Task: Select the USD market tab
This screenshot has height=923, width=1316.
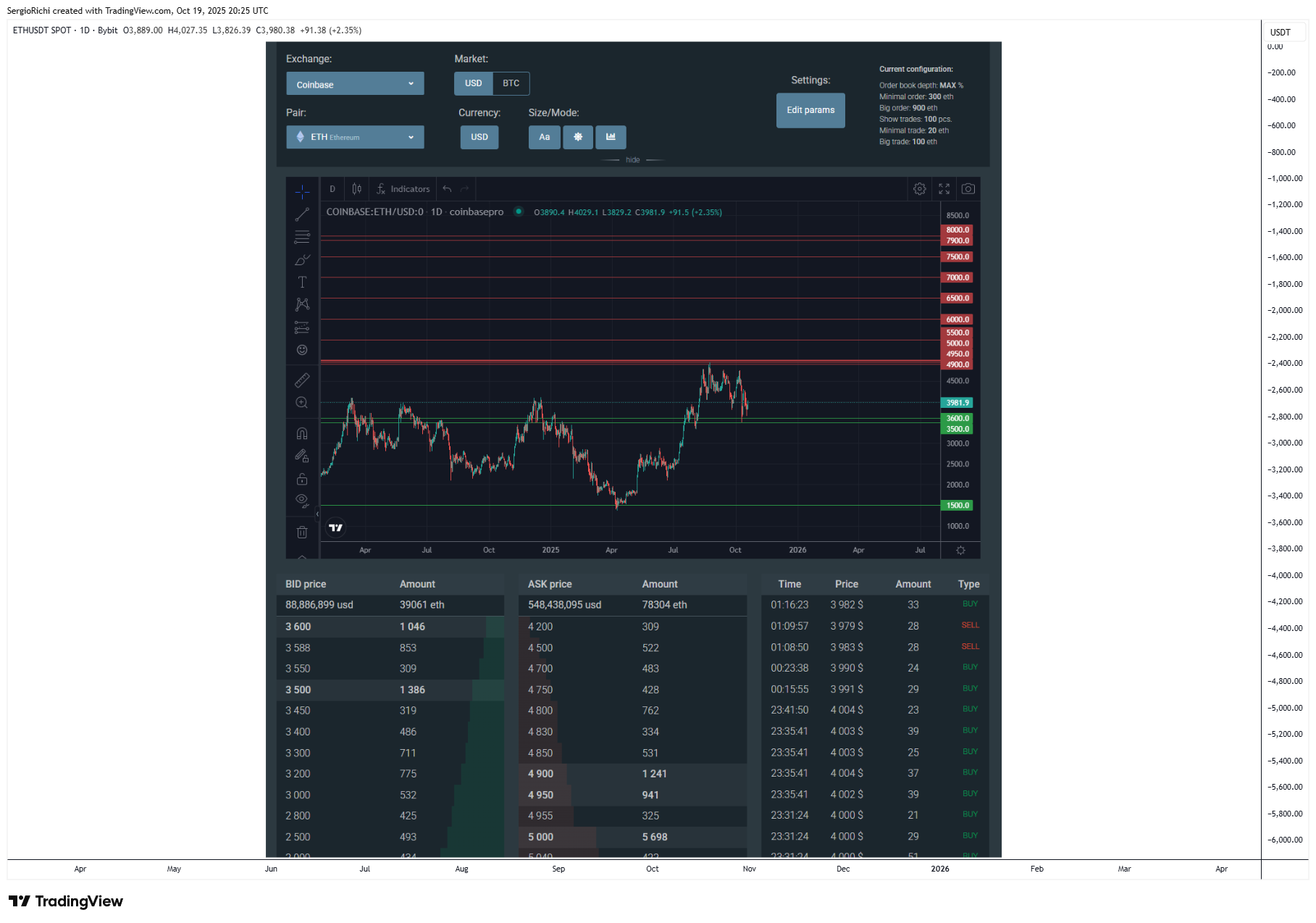Action: 474,83
